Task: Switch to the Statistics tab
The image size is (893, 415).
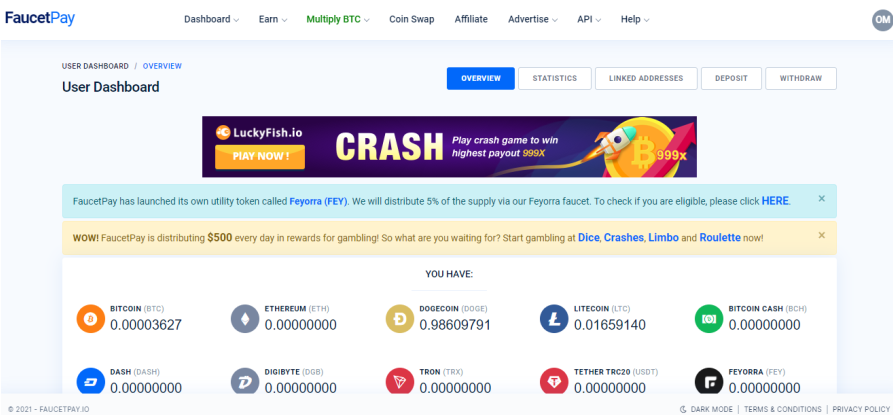Action: [555, 79]
